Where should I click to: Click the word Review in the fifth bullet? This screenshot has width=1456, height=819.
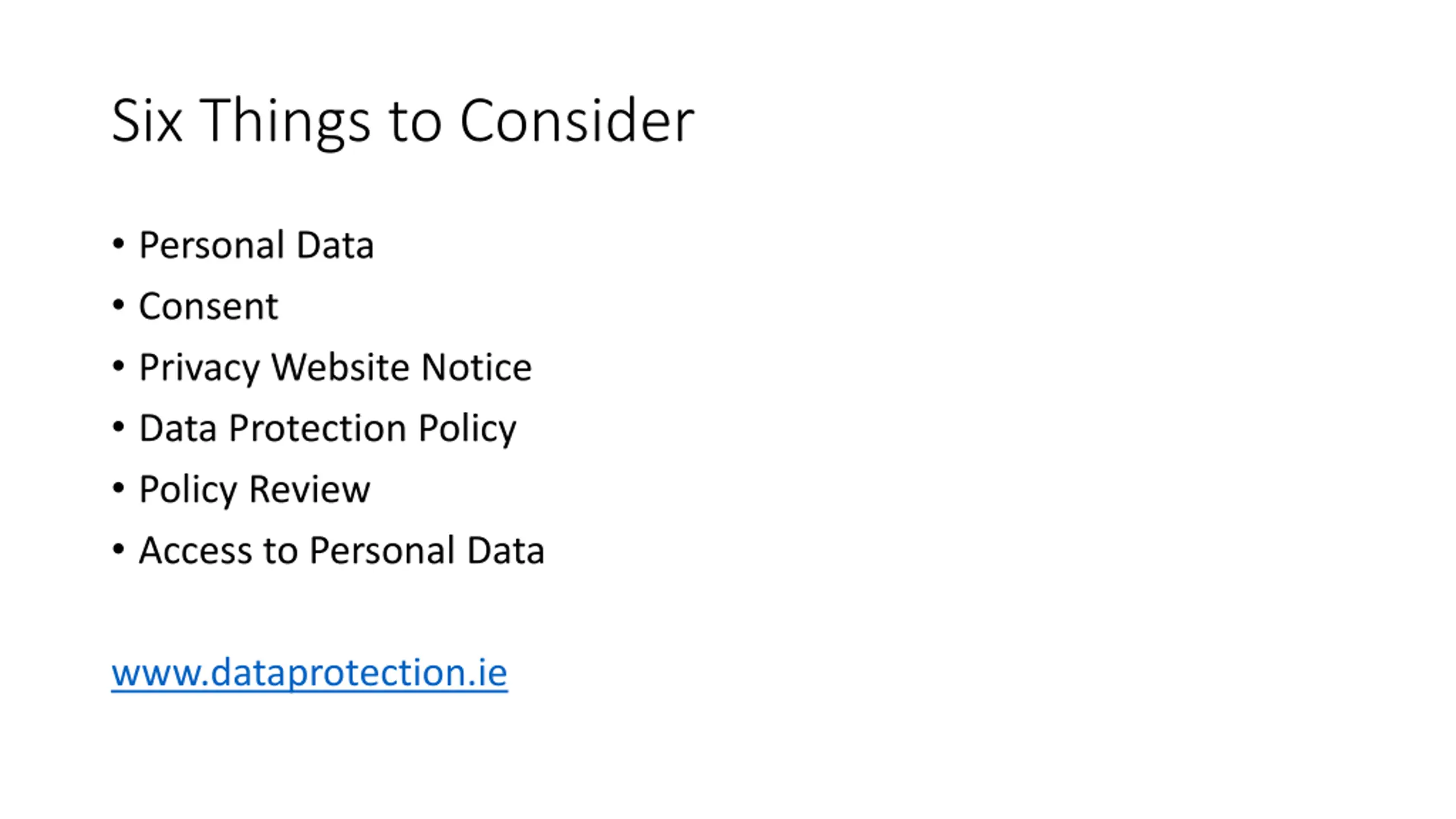point(309,489)
